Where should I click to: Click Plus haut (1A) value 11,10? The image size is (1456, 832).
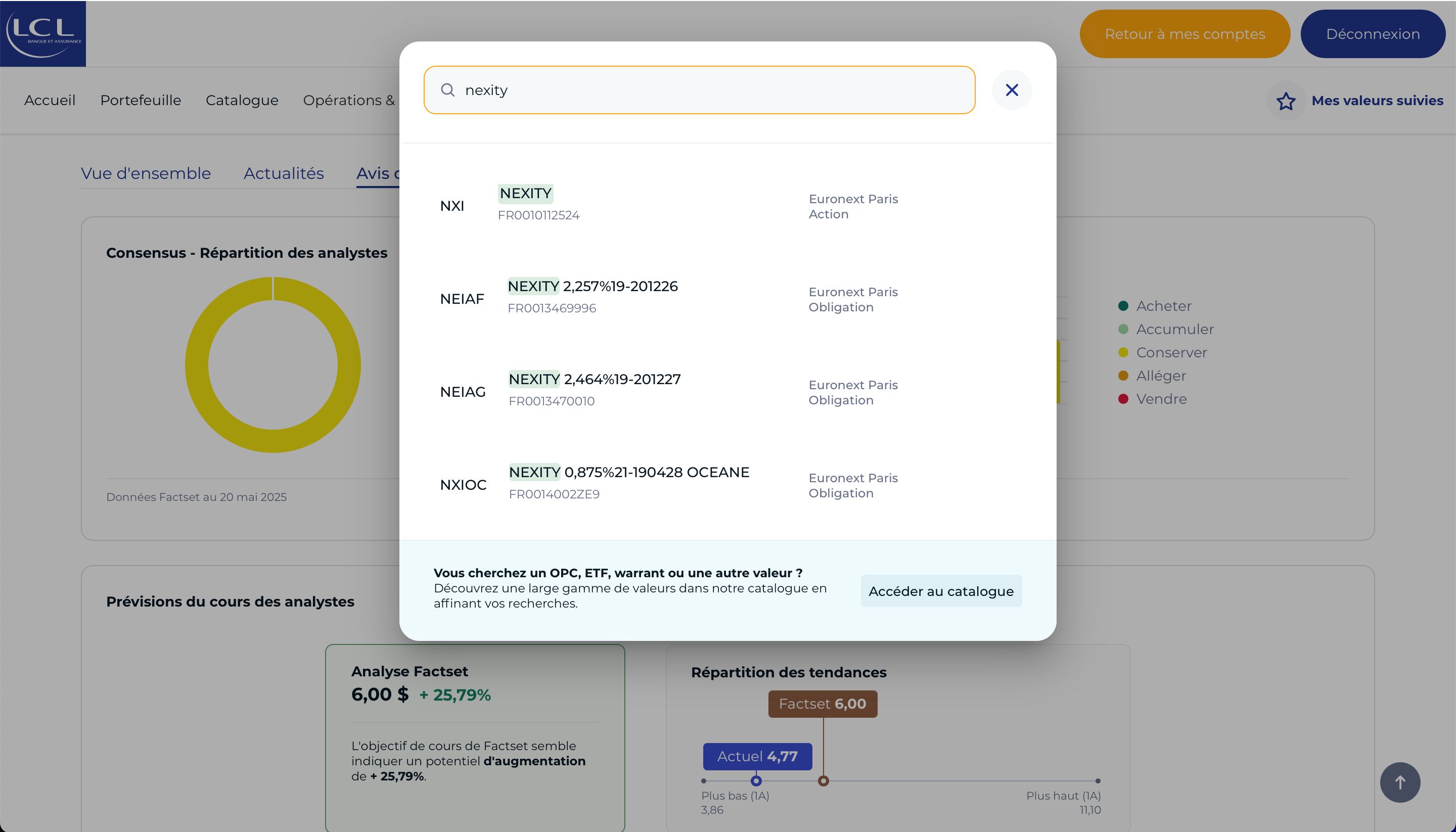tap(1090, 810)
